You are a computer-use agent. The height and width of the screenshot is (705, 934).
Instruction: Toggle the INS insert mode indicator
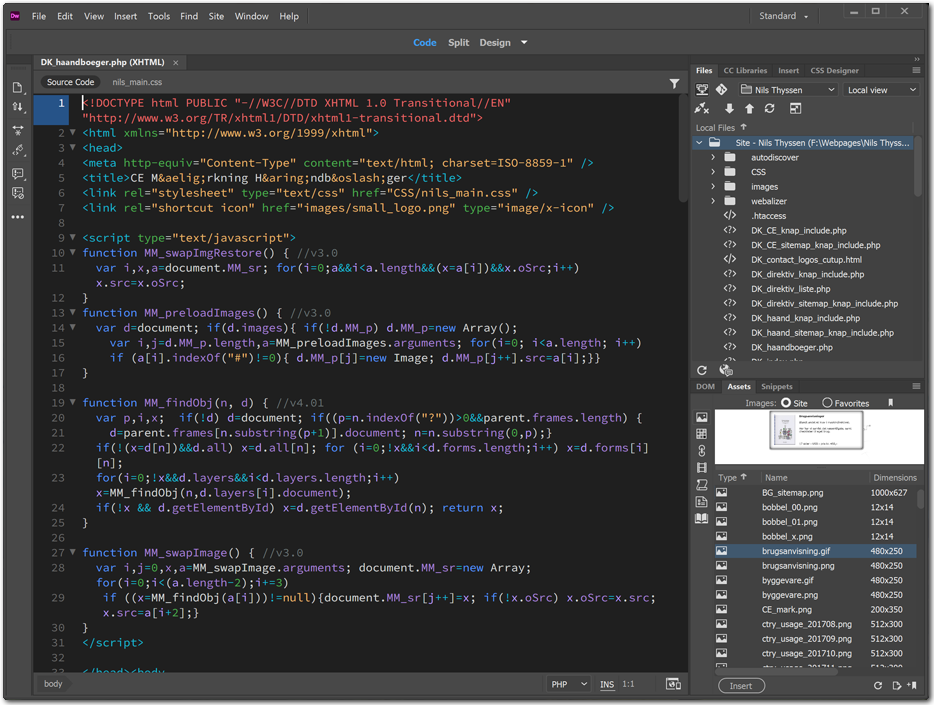[x=607, y=684]
